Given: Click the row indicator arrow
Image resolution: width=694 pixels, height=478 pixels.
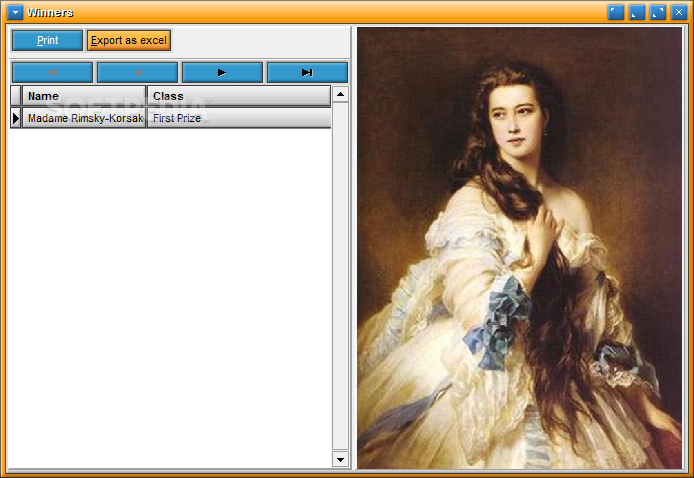Looking at the screenshot, I should coord(15,118).
